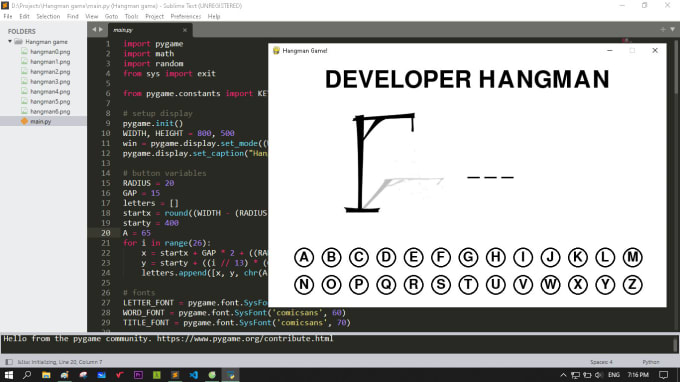680x382 pixels.
Task: Open volume control in tray
Action: click(599, 375)
